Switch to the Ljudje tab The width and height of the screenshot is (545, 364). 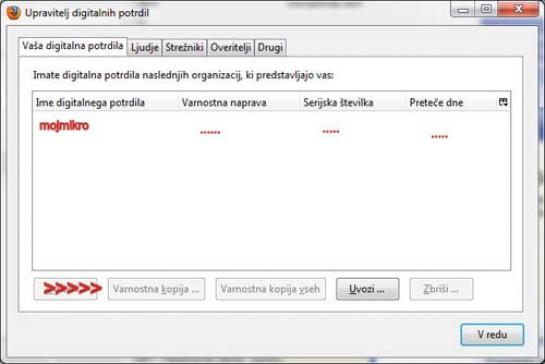pyautogui.click(x=145, y=48)
